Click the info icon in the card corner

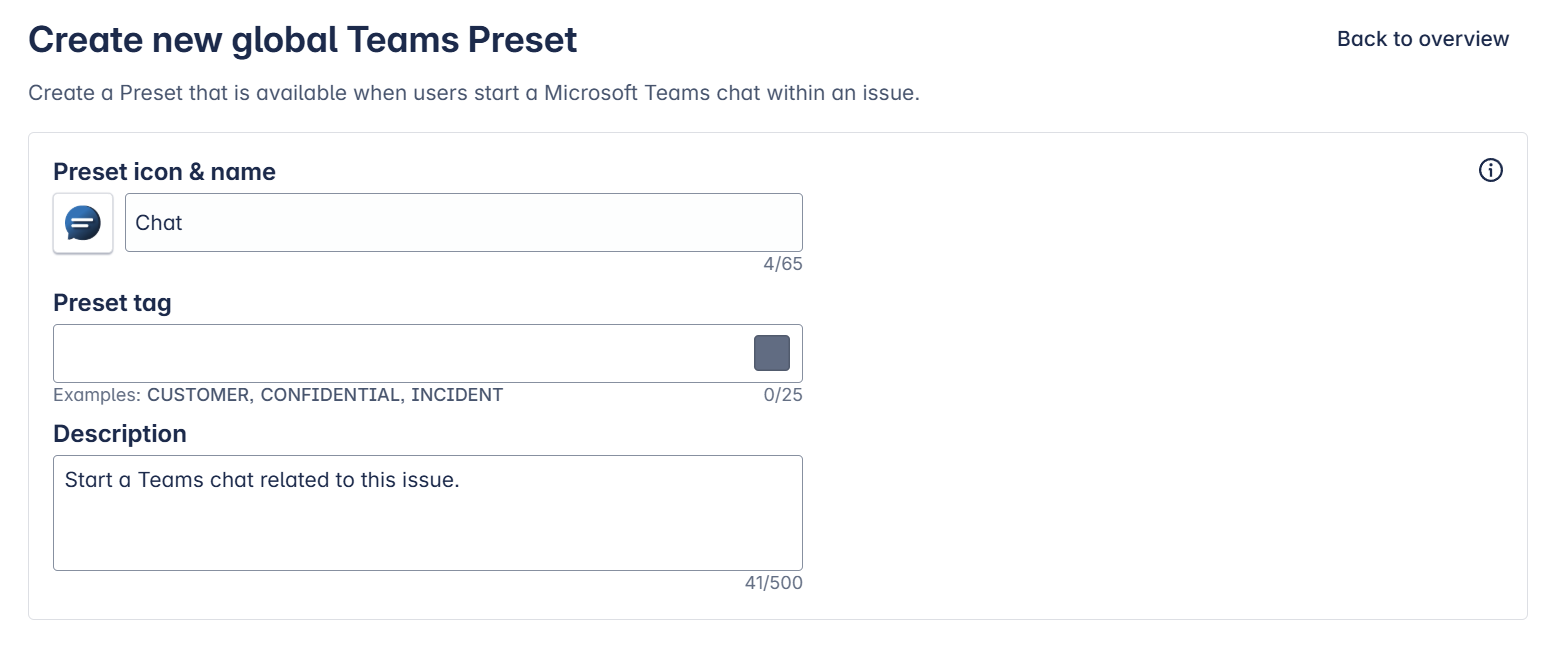pyautogui.click(x=1490, y=171)
